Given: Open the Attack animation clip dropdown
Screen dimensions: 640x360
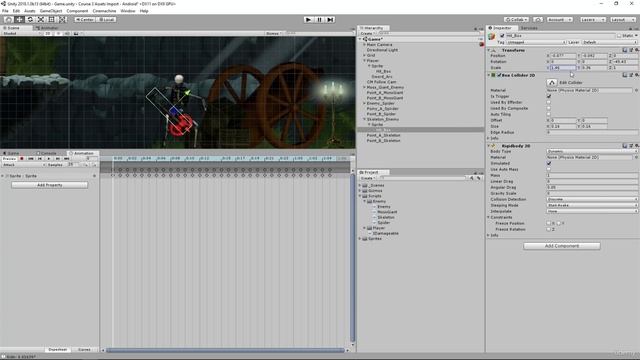Looking at the screenshot, I should click(x=24, y=165).
